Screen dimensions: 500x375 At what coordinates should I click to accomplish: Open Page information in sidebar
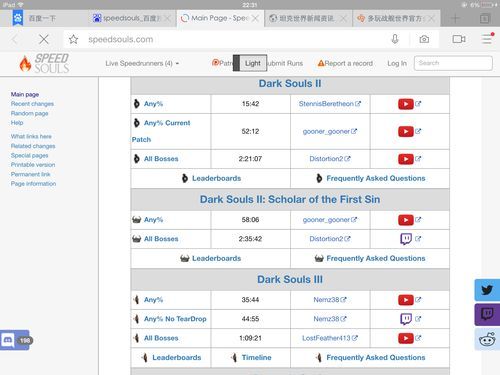point(33,184)
